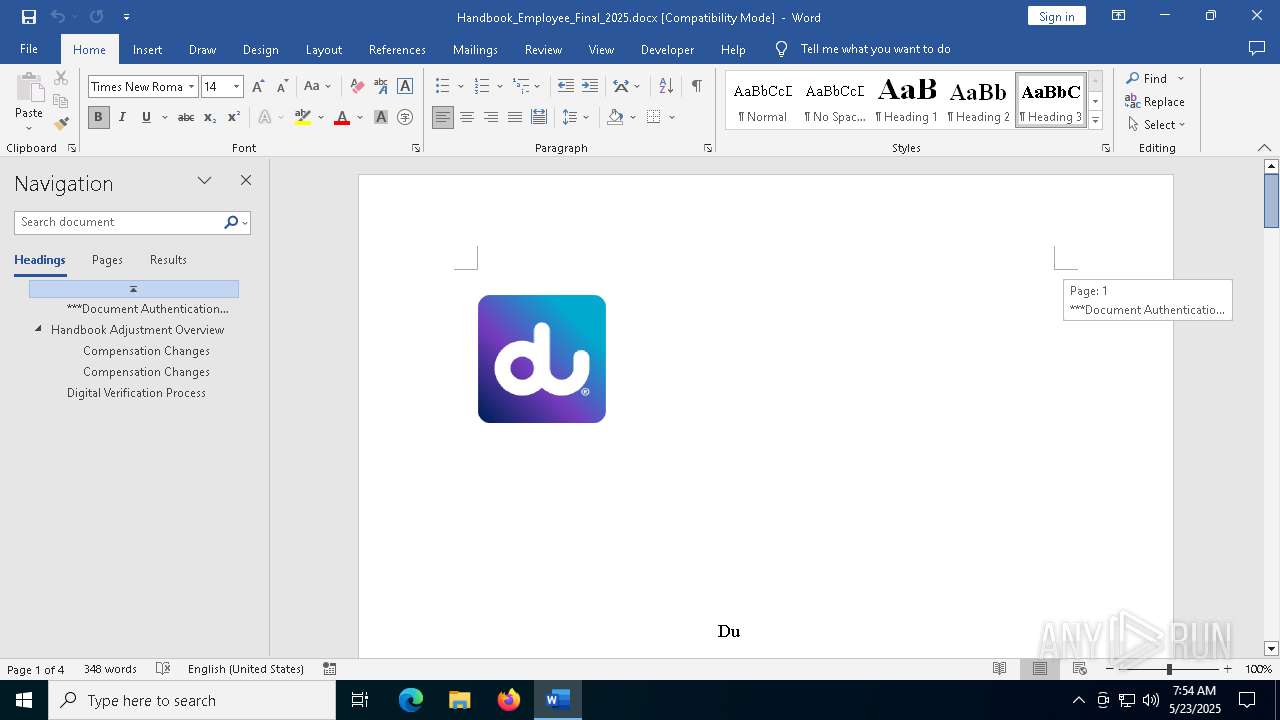Center align the paragraph

click(467, 117)
